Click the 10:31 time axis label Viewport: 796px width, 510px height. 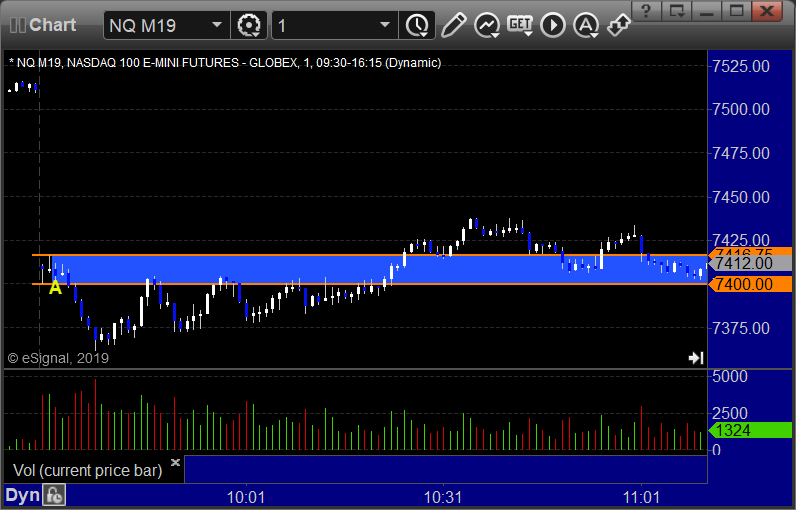pyautogui.click(x=443, y=497)
